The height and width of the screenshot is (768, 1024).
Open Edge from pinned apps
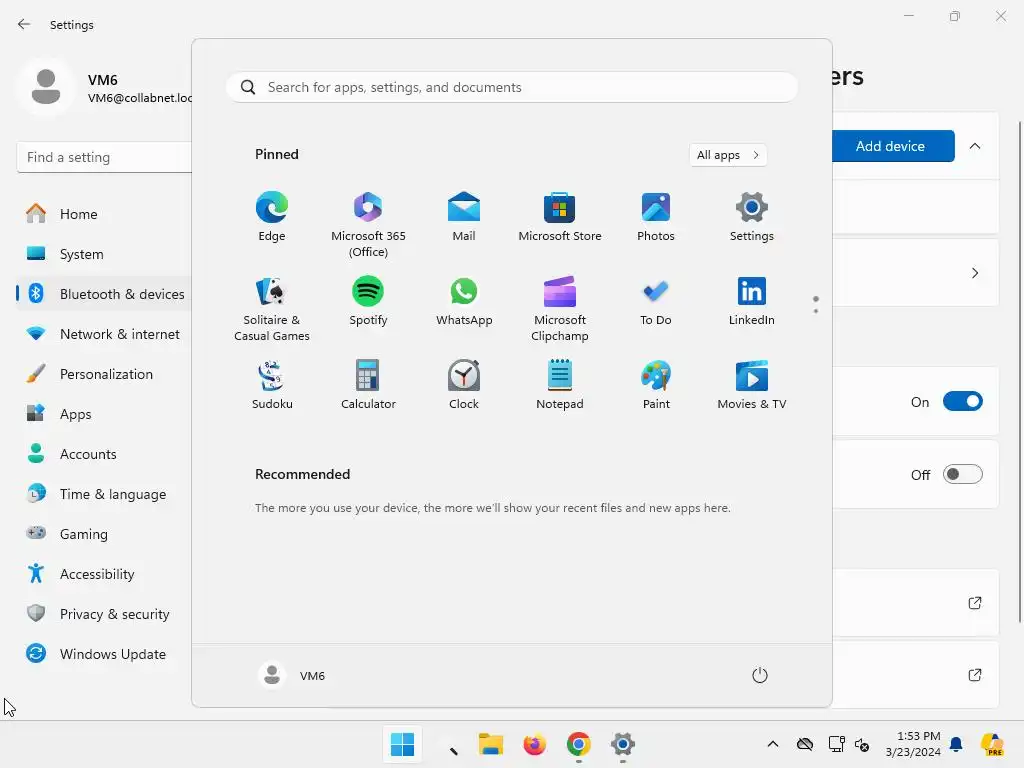(272, 217)
